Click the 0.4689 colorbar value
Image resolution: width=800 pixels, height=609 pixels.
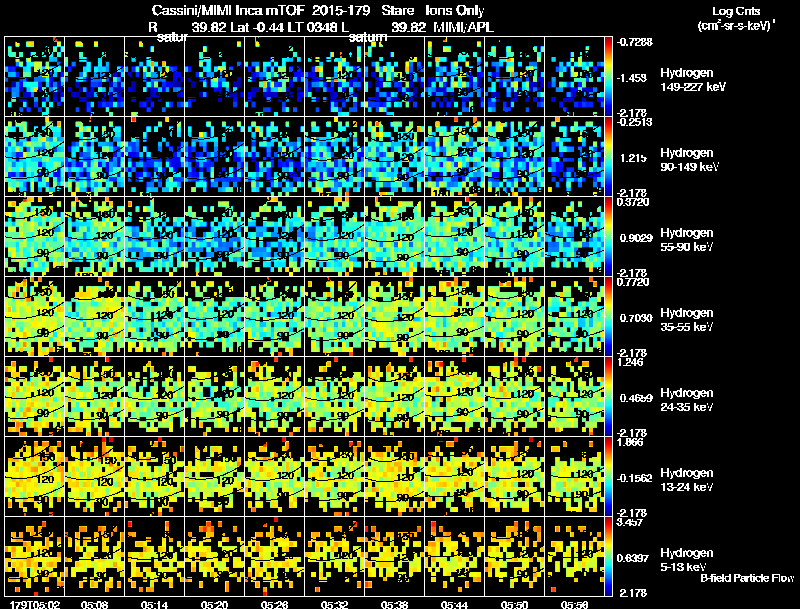(636, 398)
